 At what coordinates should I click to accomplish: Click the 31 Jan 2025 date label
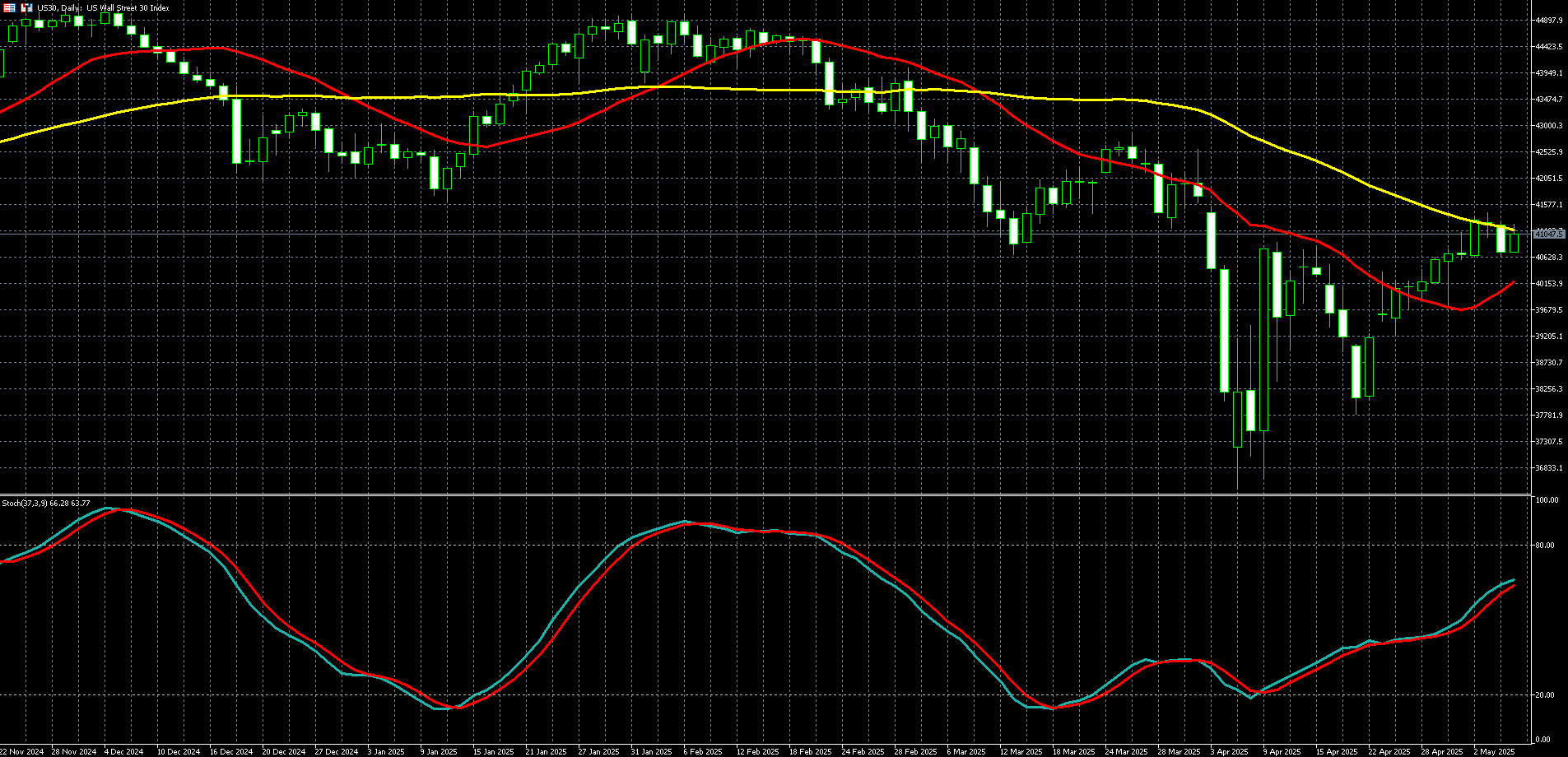(651, 751)
